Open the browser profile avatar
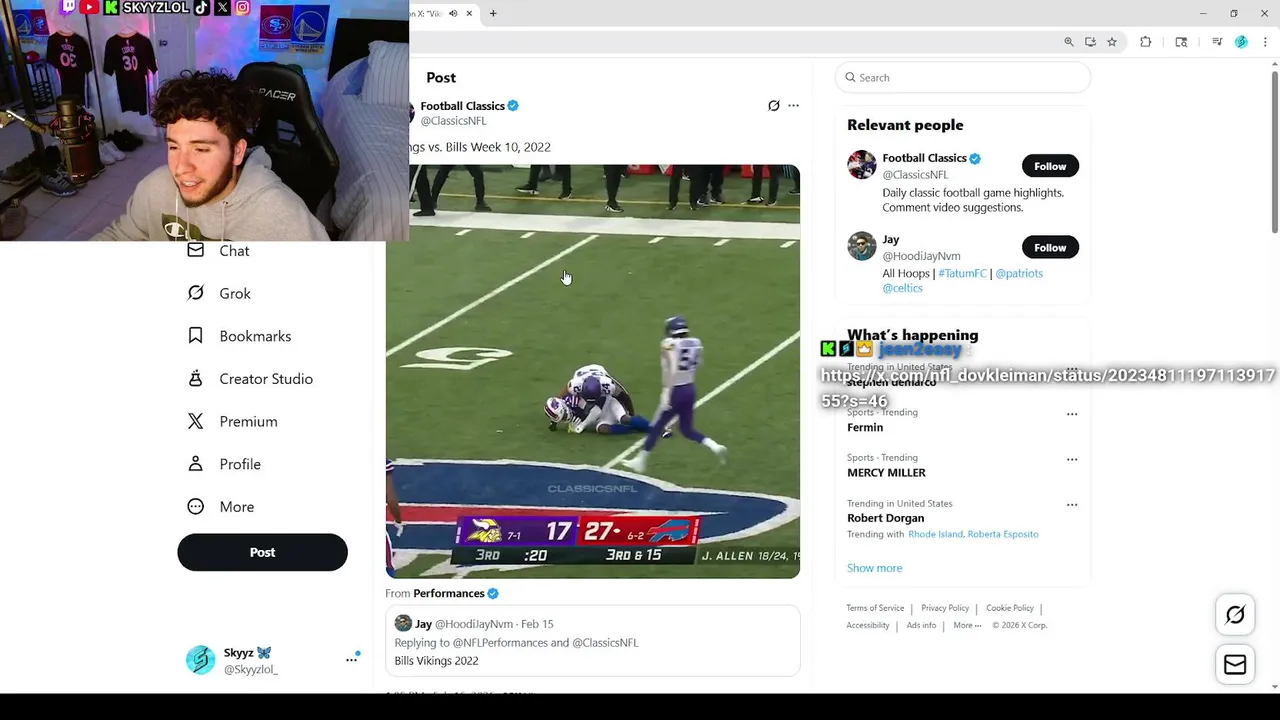This screenshot has width=1280, height=720. [x=1241, y=42]
